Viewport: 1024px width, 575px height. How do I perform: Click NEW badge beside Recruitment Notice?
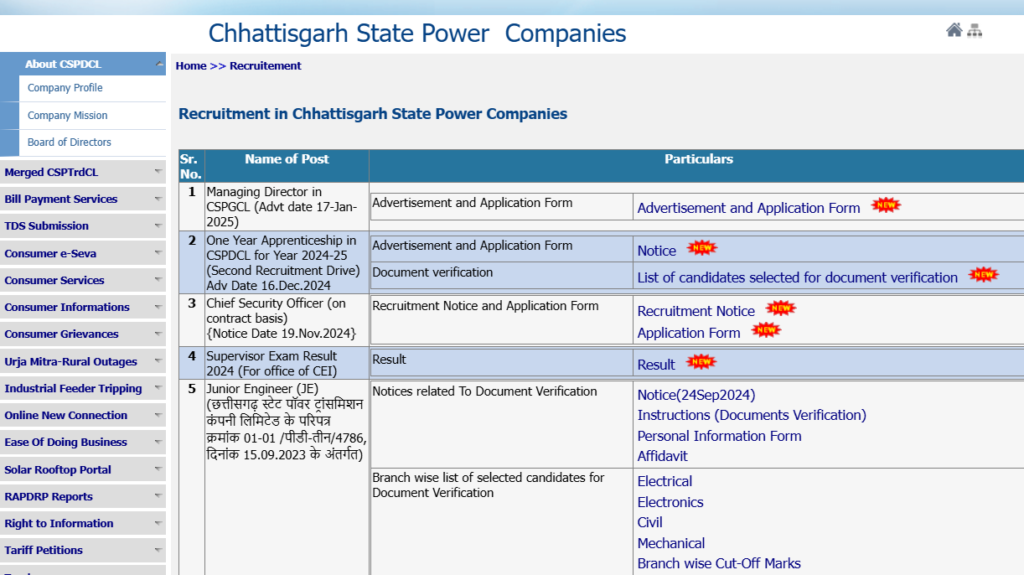click(781, 308)
